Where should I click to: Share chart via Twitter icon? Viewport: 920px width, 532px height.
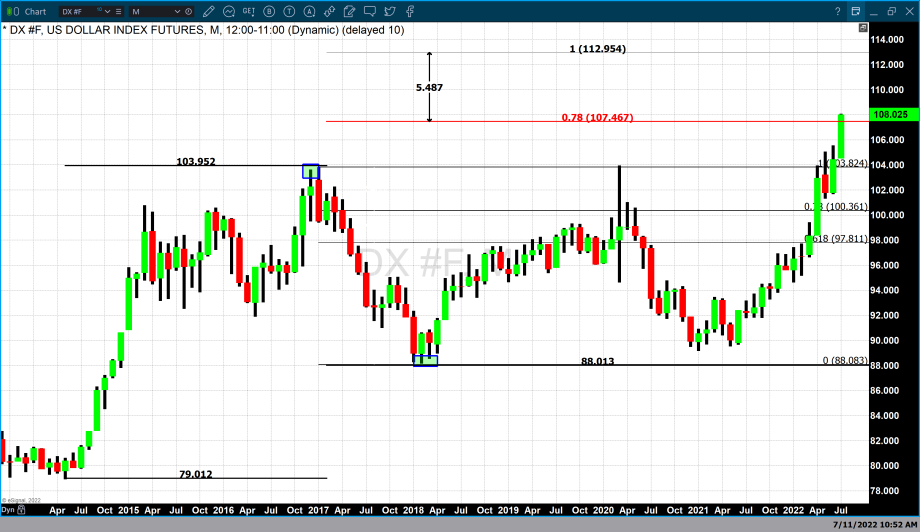point(390,11)
